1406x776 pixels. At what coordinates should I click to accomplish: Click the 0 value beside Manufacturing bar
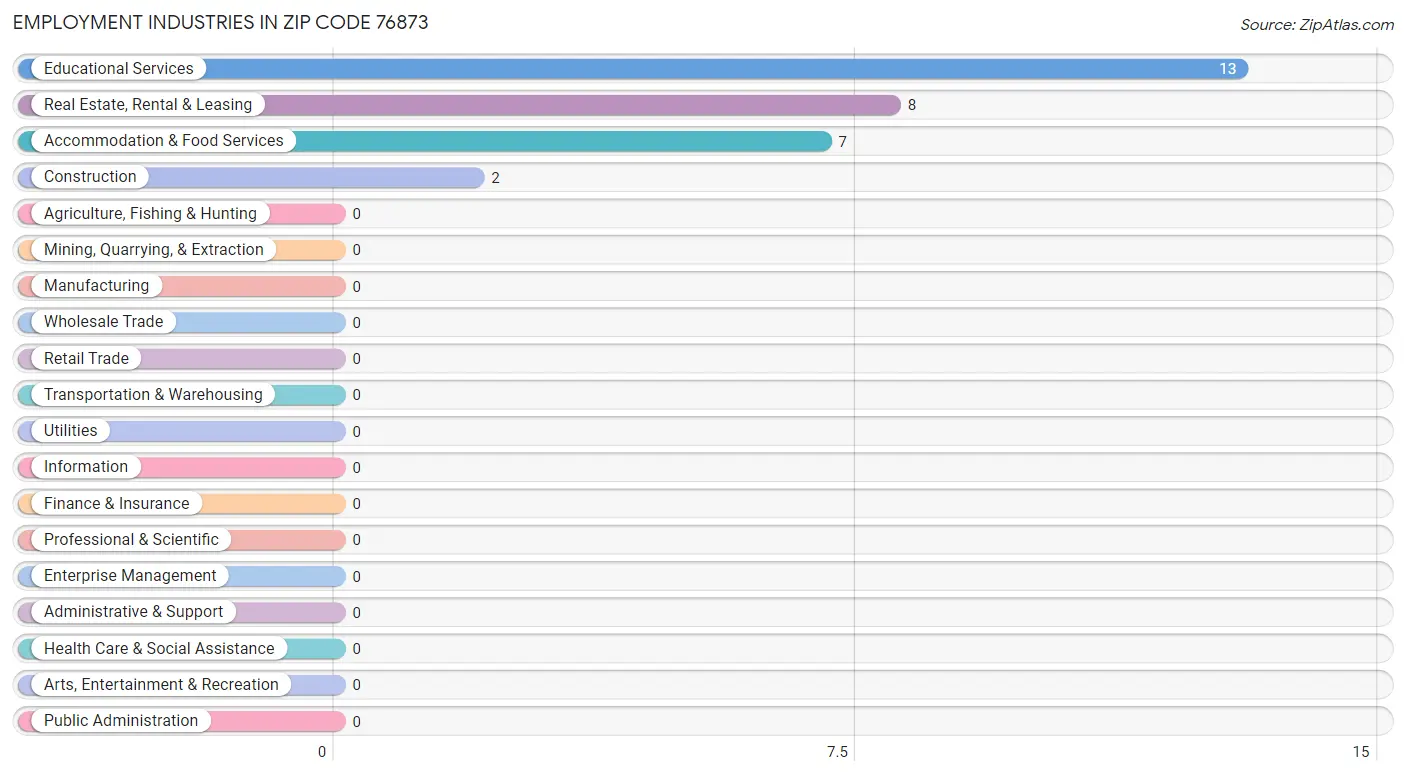356,287
